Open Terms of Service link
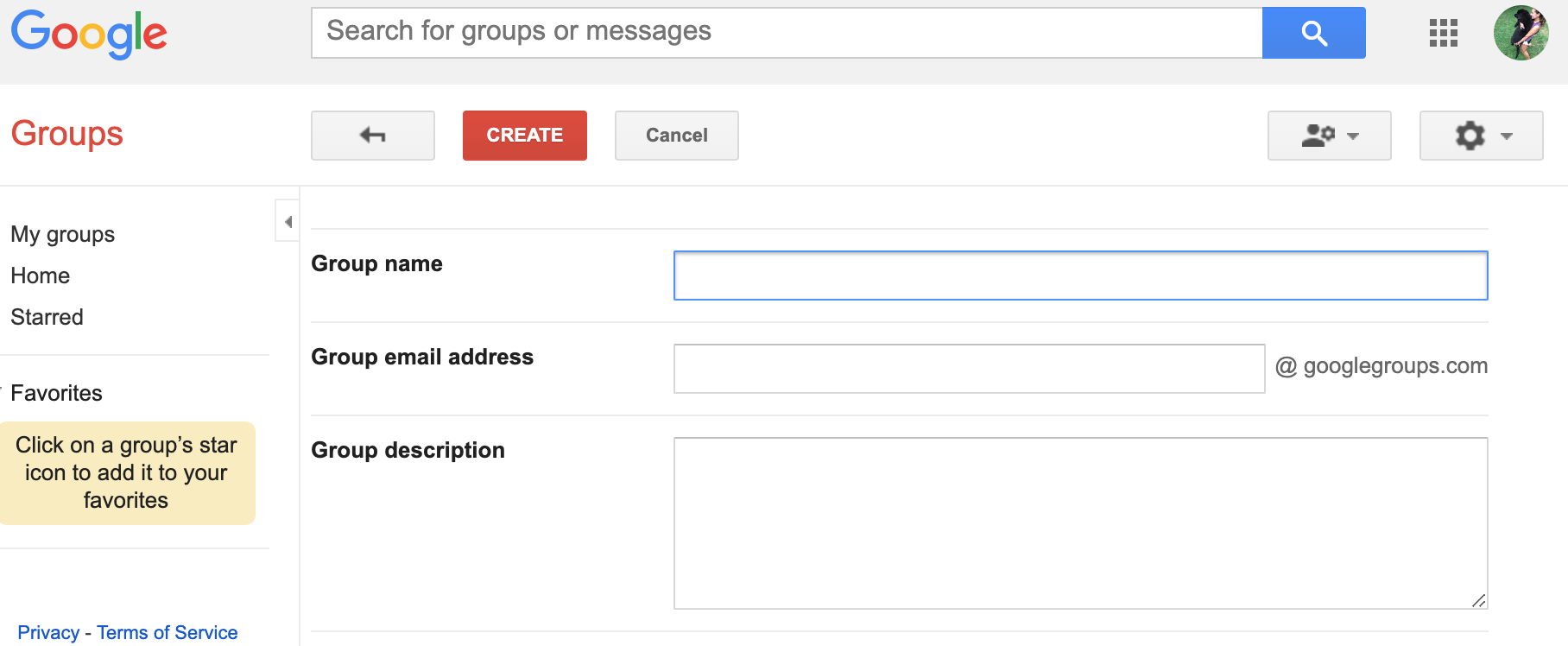1568x646 pixels. (x=167, y=632)
